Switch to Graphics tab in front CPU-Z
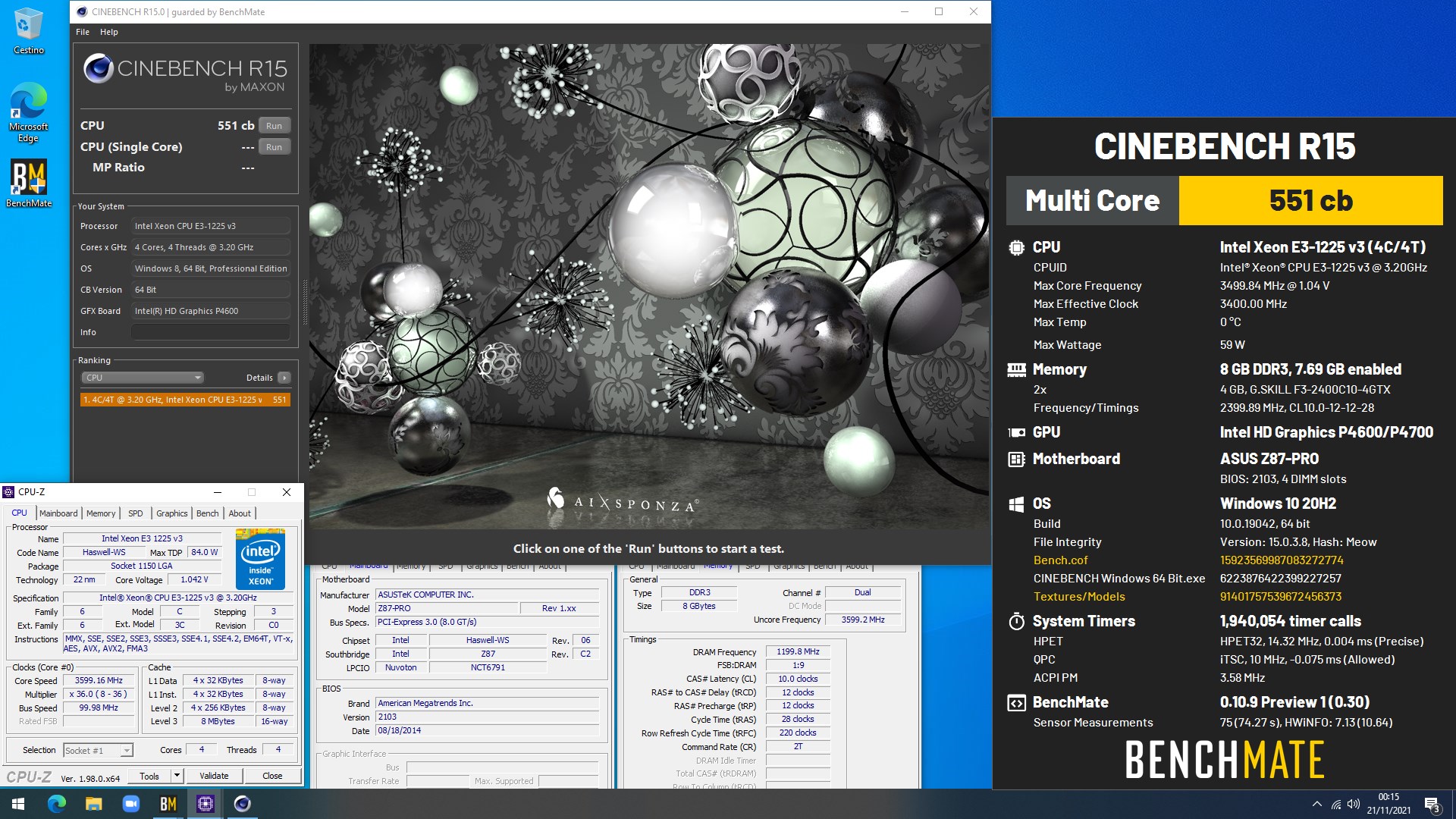This screenshot has width=1456, height=819. coord(172,513)
